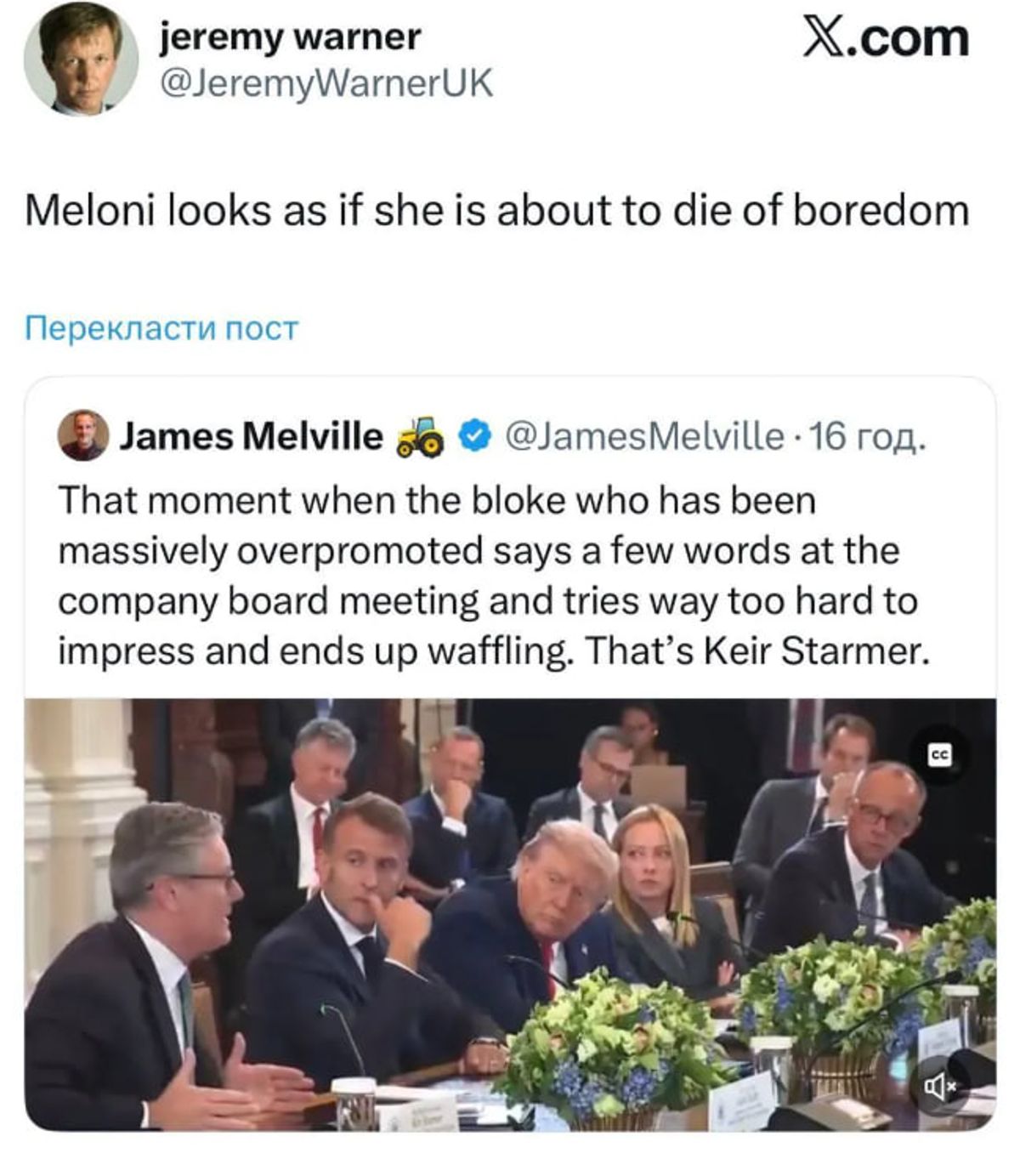Screen dimensions: 1020x1176
Task: Open the @JamesMelville handle link
Action: point(644,436)
